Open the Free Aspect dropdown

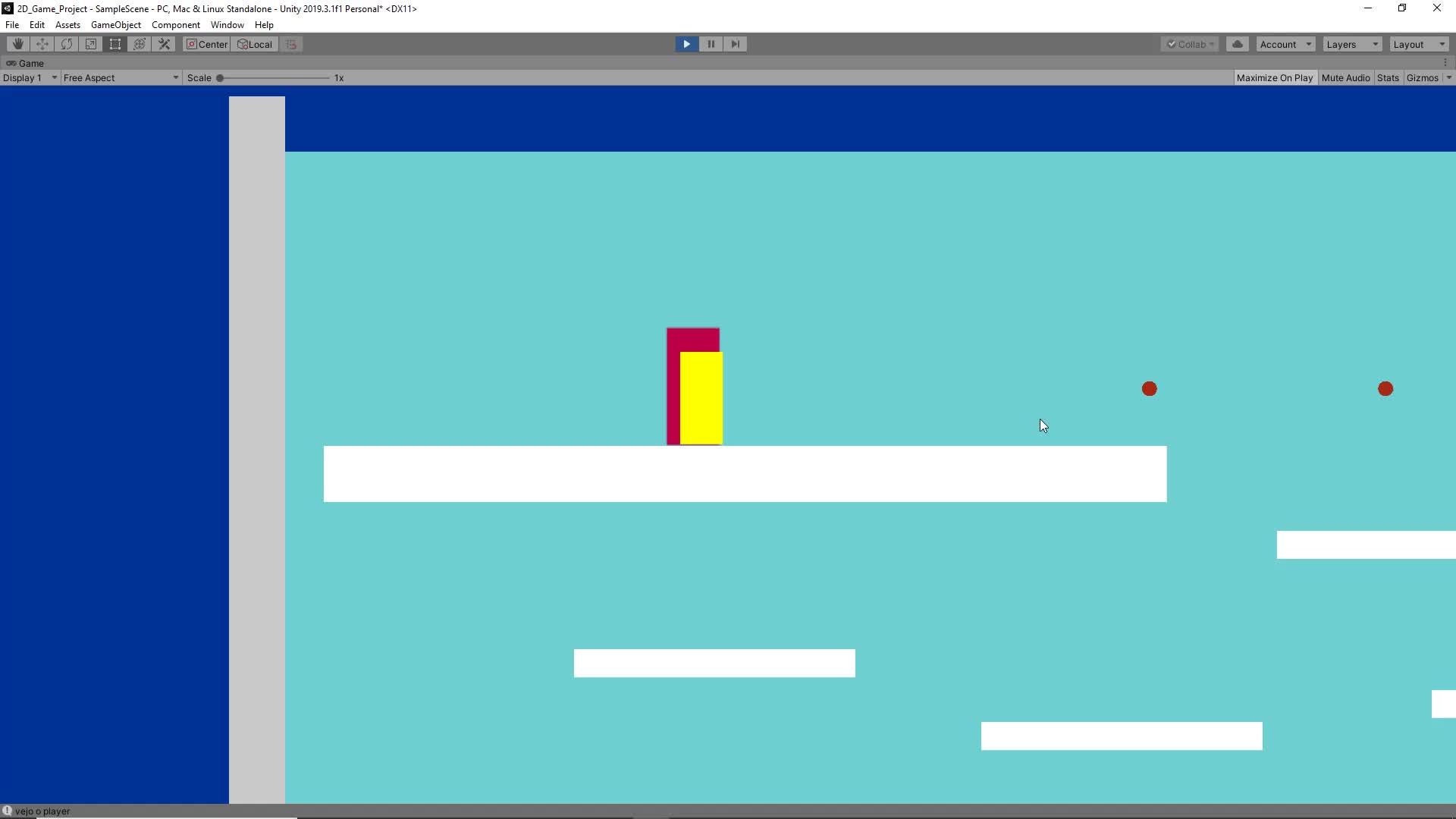(x=119, y=77)
